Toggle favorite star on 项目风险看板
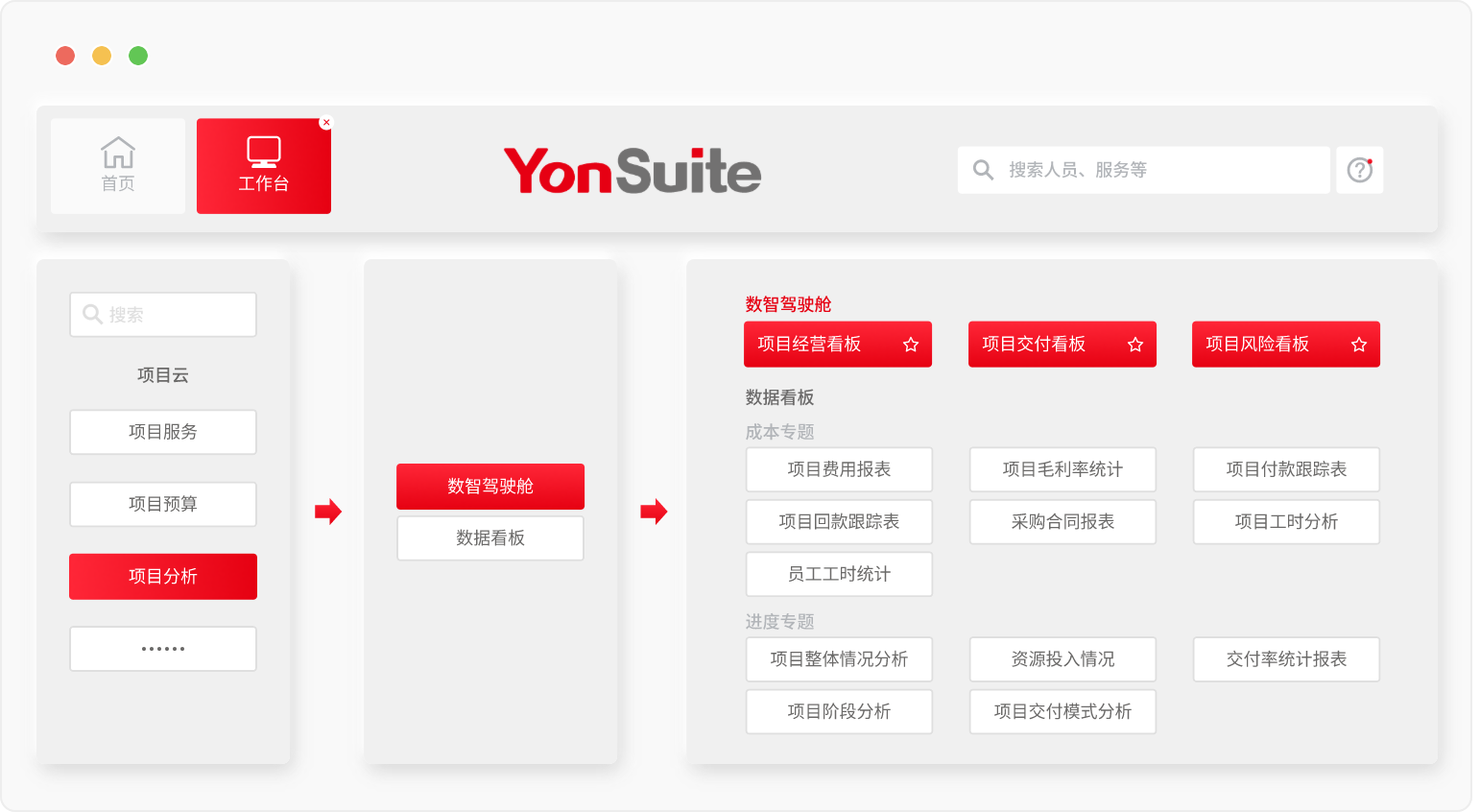Image resolution: width=1480 pixels, height=812 pixels. [x=1359, y=345]
